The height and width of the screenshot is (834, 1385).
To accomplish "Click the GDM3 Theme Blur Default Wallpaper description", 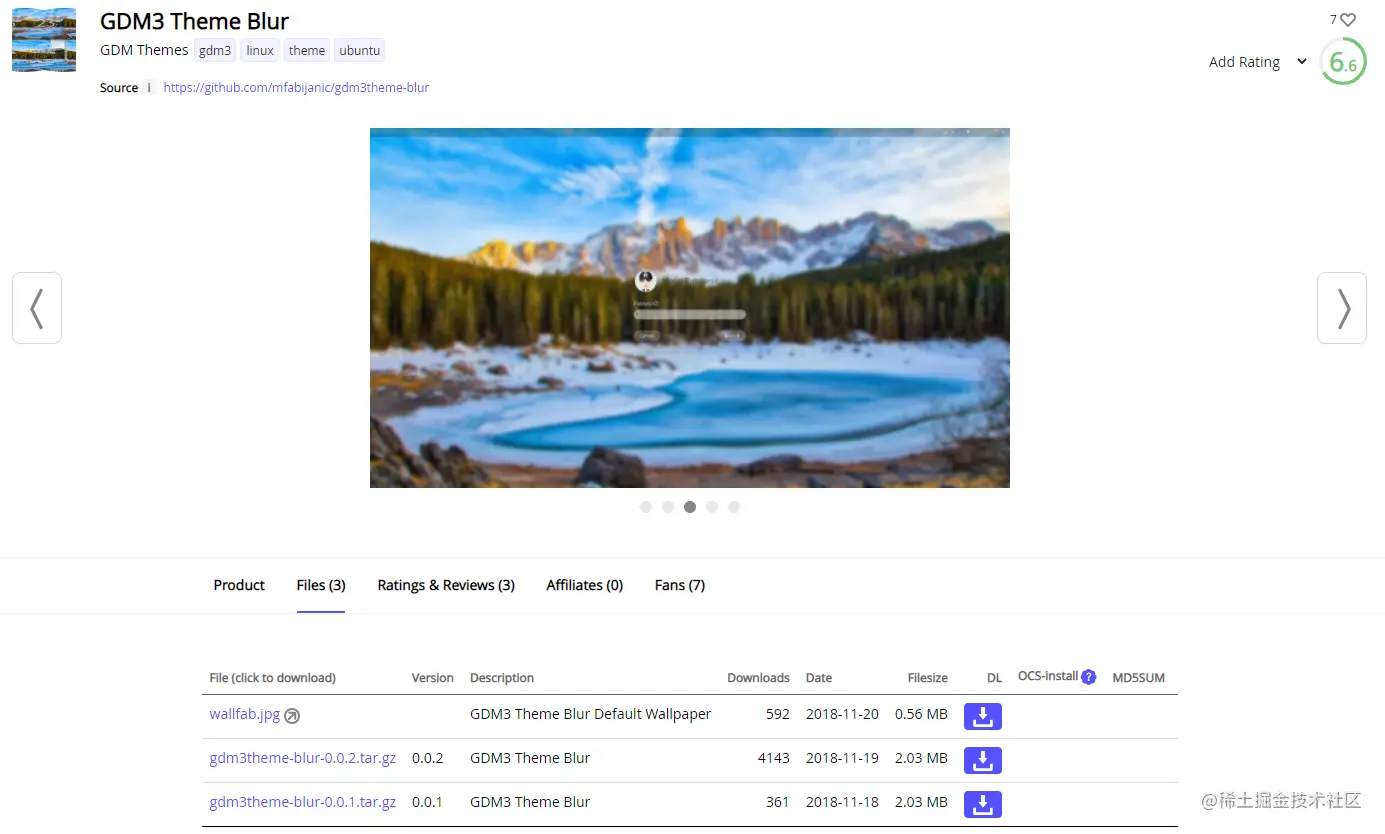I will tap(591, 714).
